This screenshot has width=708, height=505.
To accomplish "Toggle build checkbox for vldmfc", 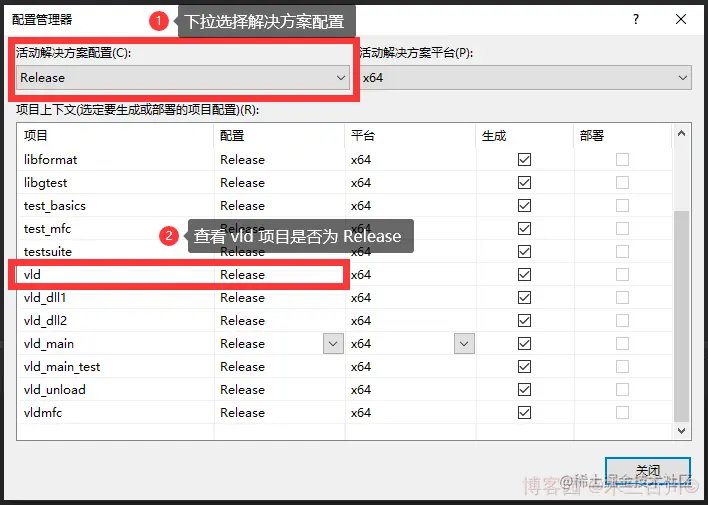I will (524, 412).
